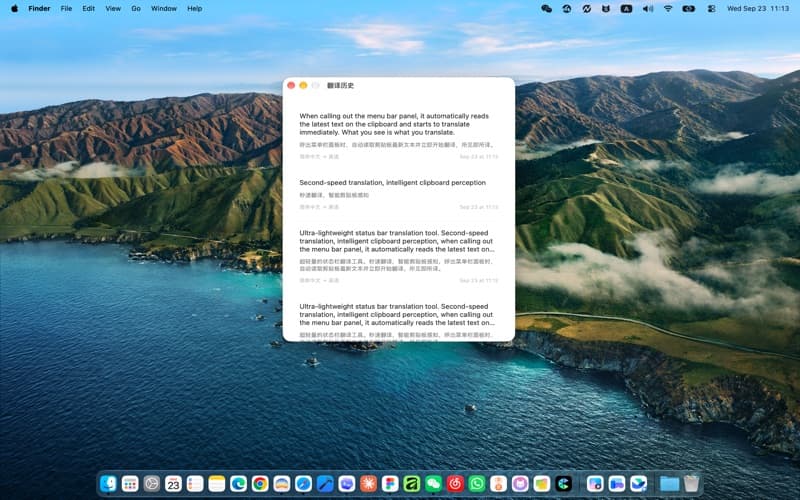Click the date and time Wed Sep 23 11:13
Image resolution: width=800 pixels, height=500 pixels.
758,8
